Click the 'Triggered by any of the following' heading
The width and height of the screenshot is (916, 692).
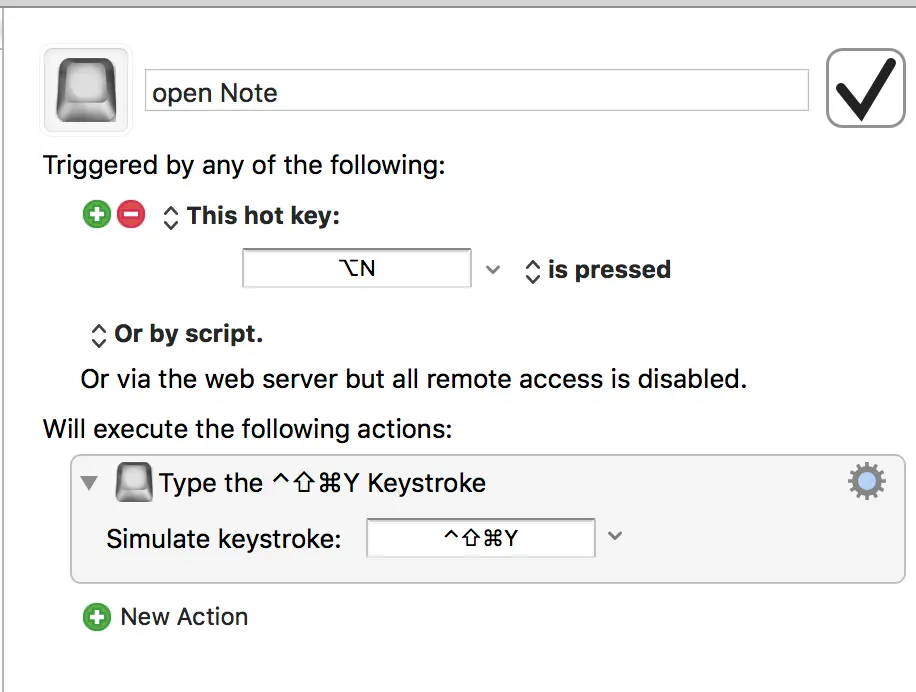244,164
